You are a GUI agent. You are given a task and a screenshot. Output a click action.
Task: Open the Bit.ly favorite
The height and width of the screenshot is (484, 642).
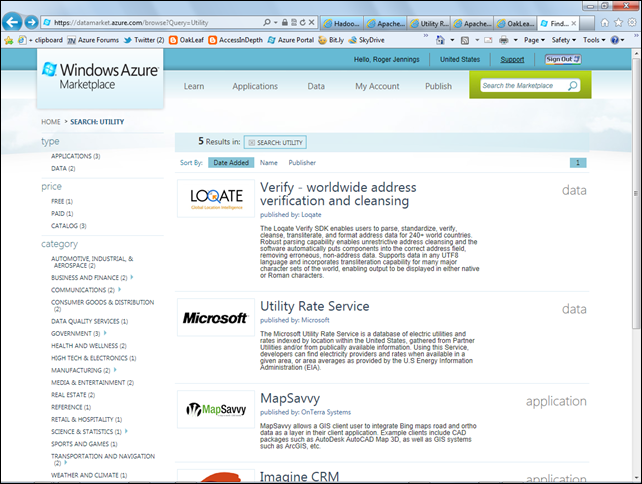(331, 40)
